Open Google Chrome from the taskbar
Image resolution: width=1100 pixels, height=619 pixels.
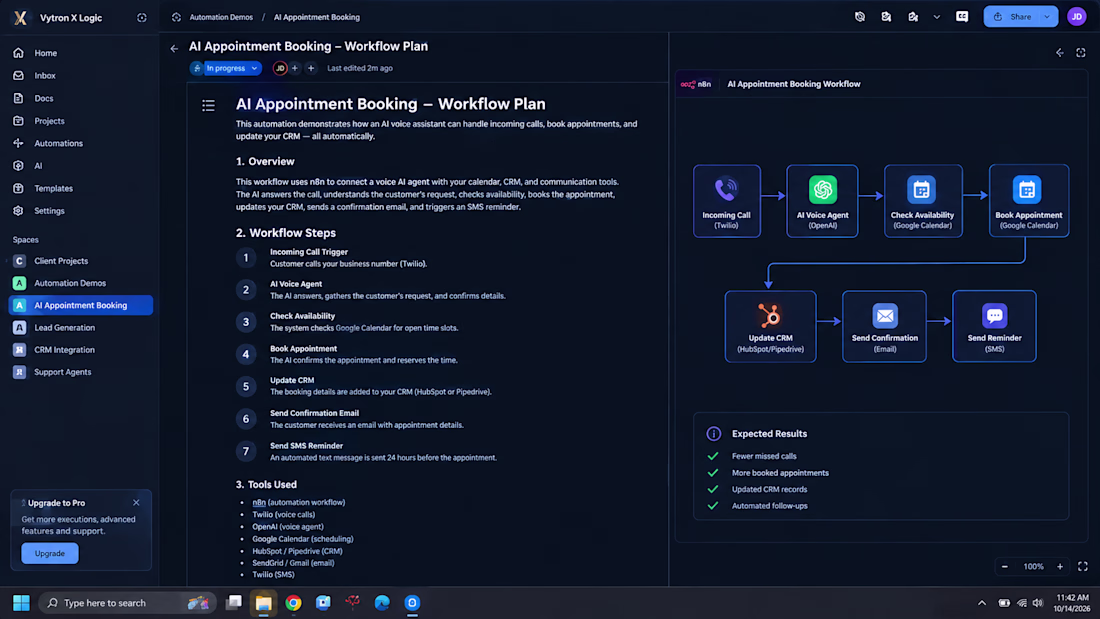293,603
